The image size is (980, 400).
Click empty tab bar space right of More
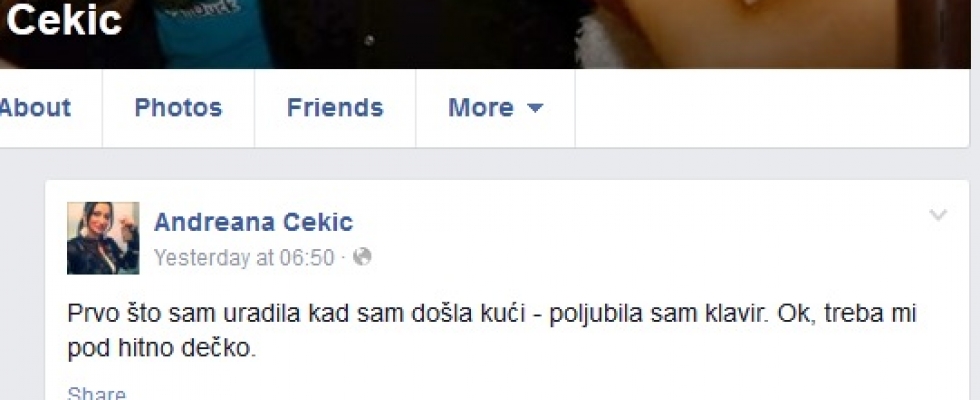coord(772,108)
